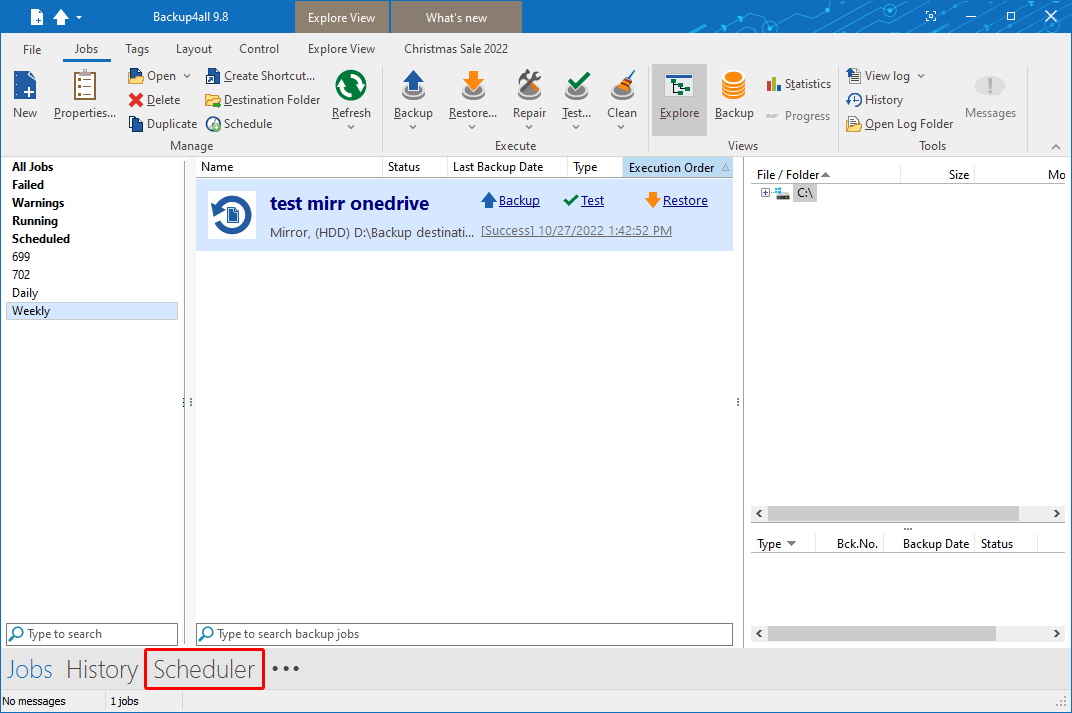Switch on the Backup view toggle
The image size is (1072, 713).
point(734,95)
